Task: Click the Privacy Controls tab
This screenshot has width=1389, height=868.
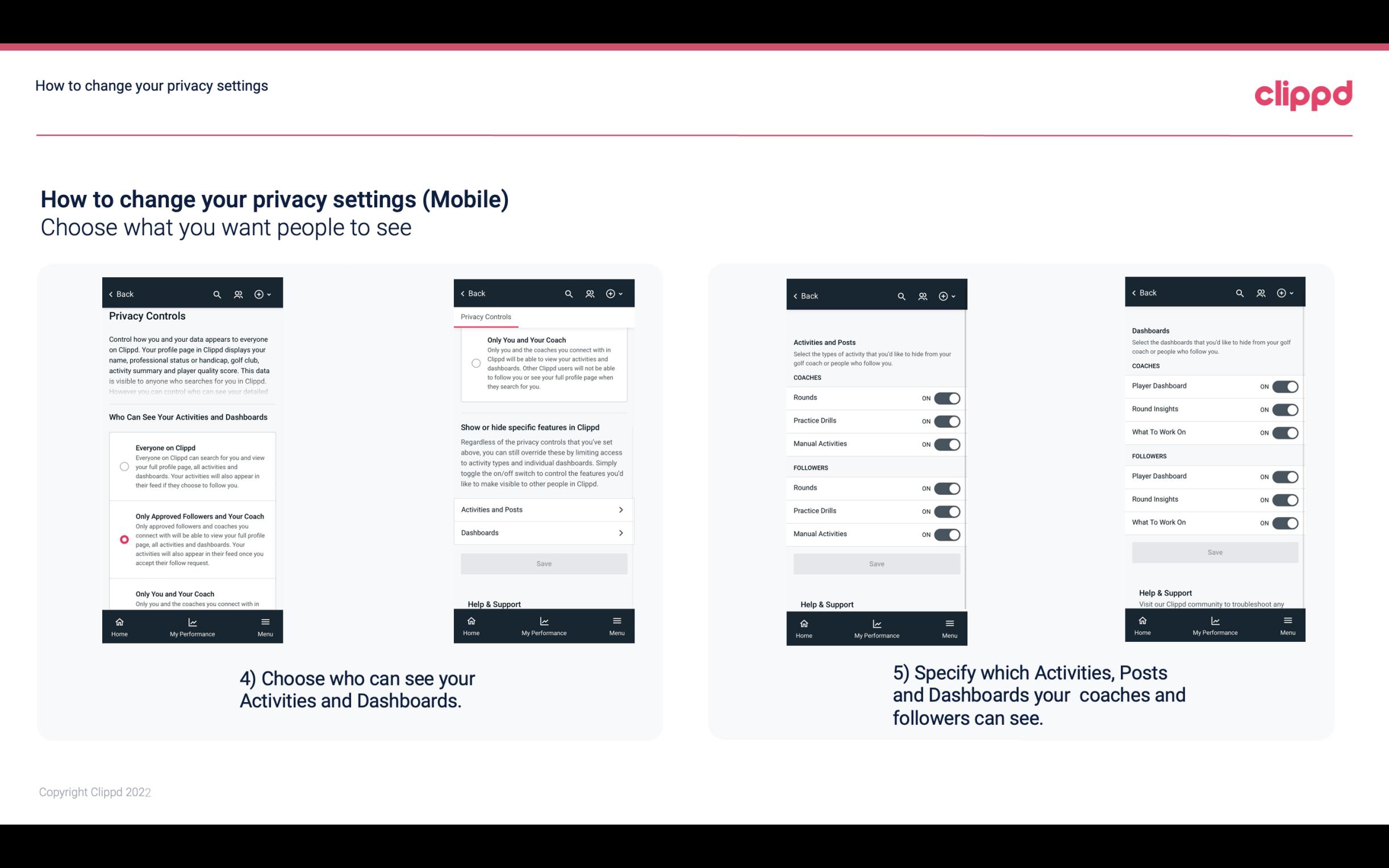Action: (x=485, y=316)
